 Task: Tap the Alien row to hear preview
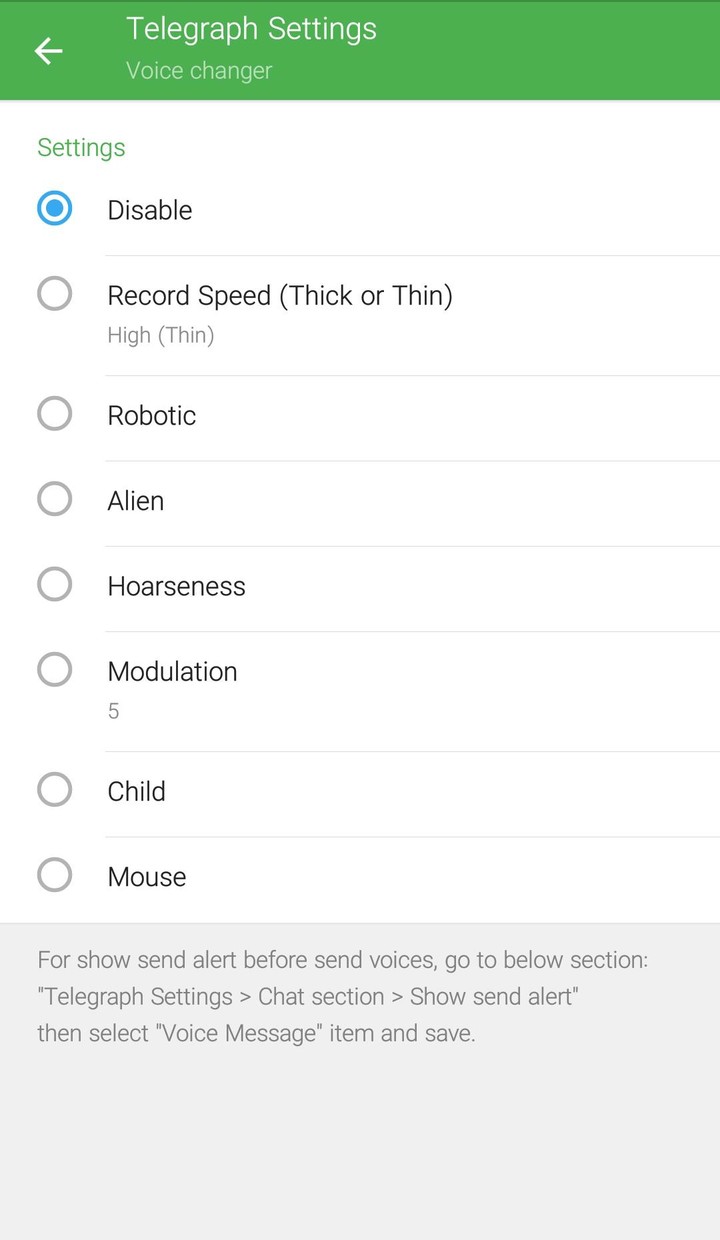(x=135, y=500)
